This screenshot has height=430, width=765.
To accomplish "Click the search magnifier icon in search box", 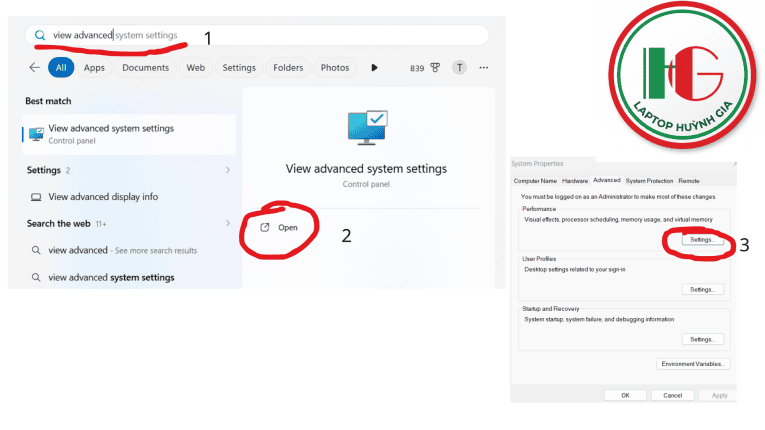I will [40, 35].
